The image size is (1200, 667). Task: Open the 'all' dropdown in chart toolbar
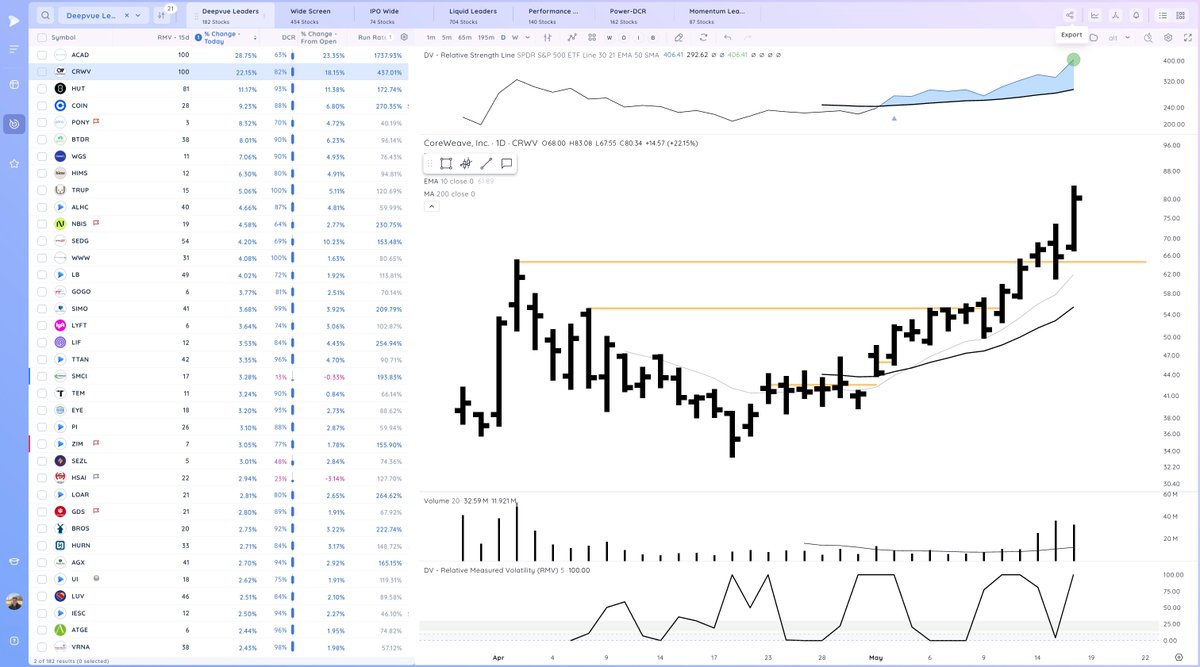point(1117,37)
